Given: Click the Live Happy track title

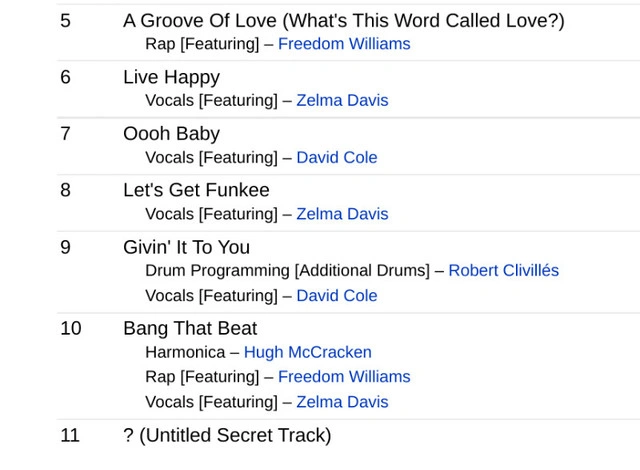Looking at the screenshot, I should [171, 77].
